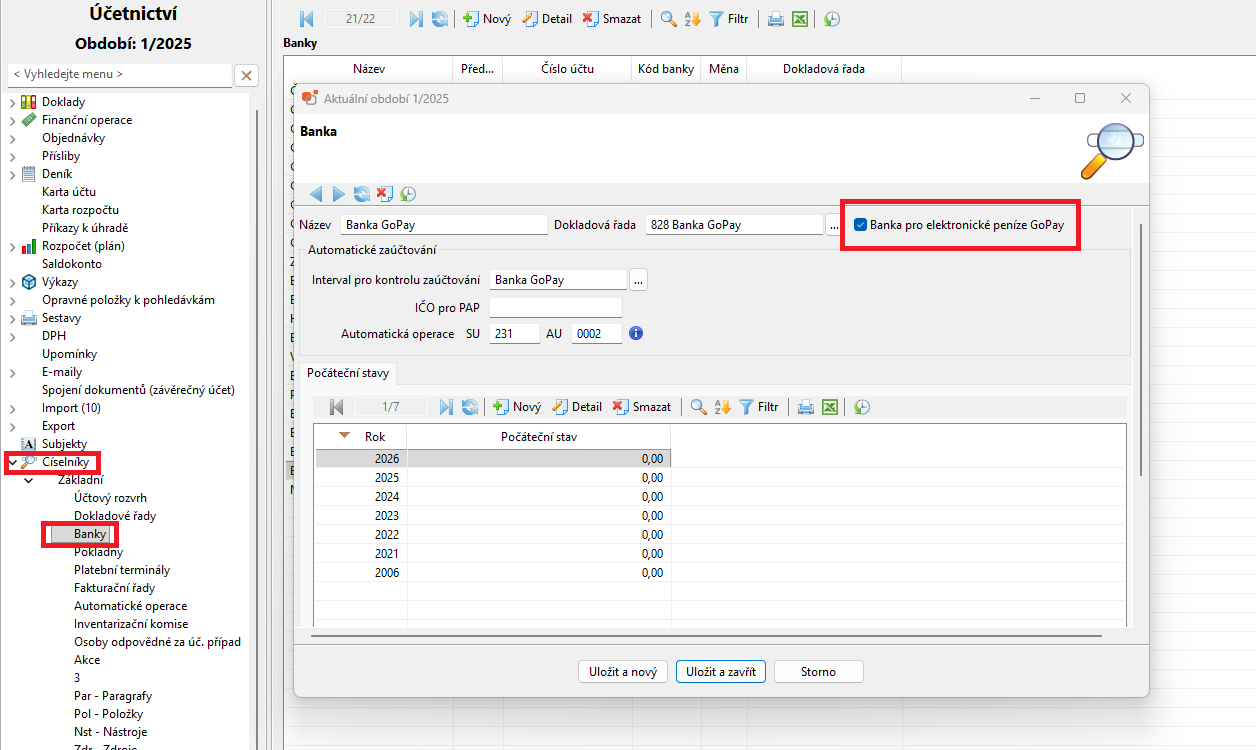Click the Excel export icon in Banky toolbar
This screenshot has height=750, width=1256.
799,19
